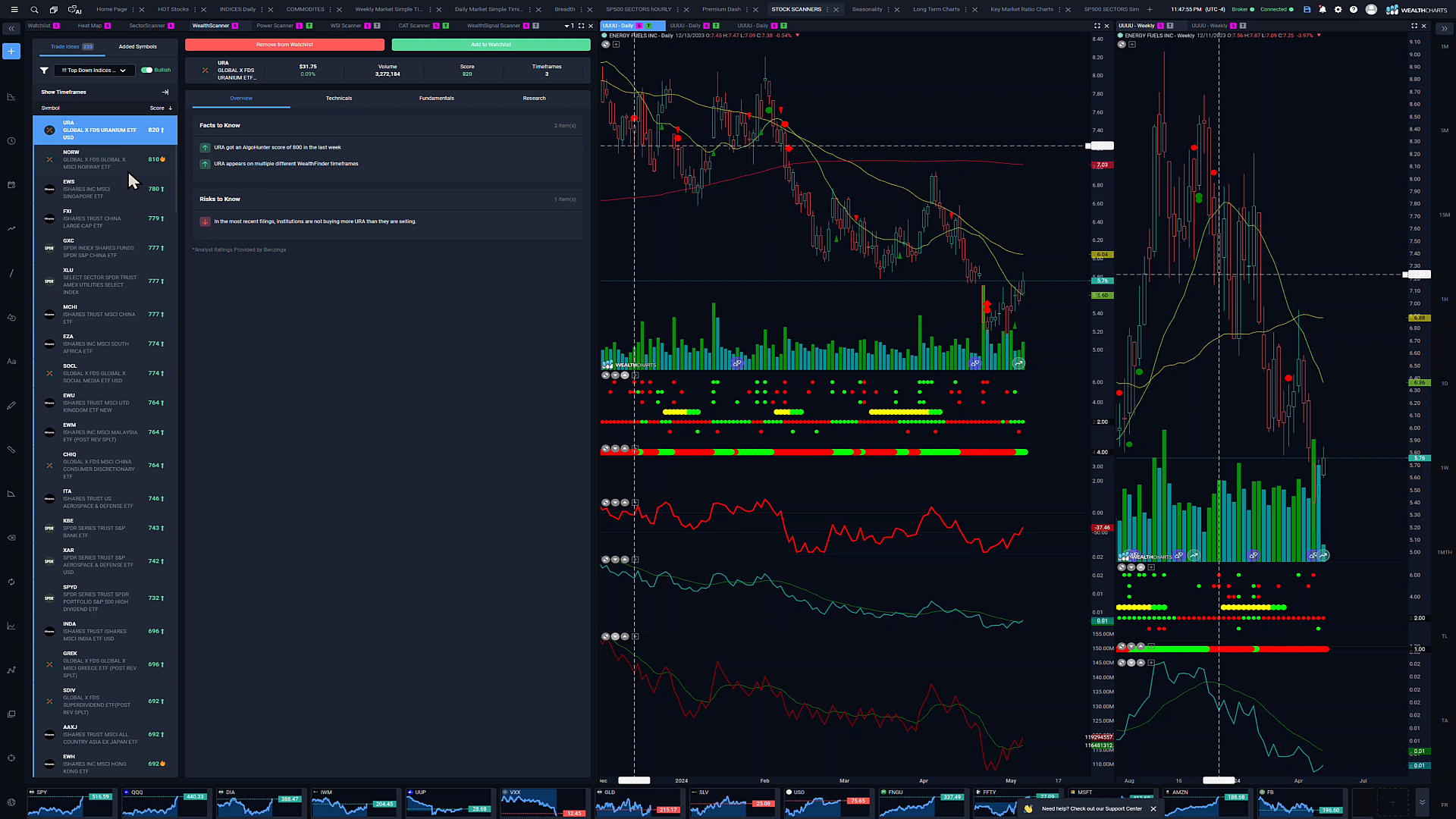The image size is (1456, 819).
Task: Click the save layout floppy icon
Action: [1307, 10]
